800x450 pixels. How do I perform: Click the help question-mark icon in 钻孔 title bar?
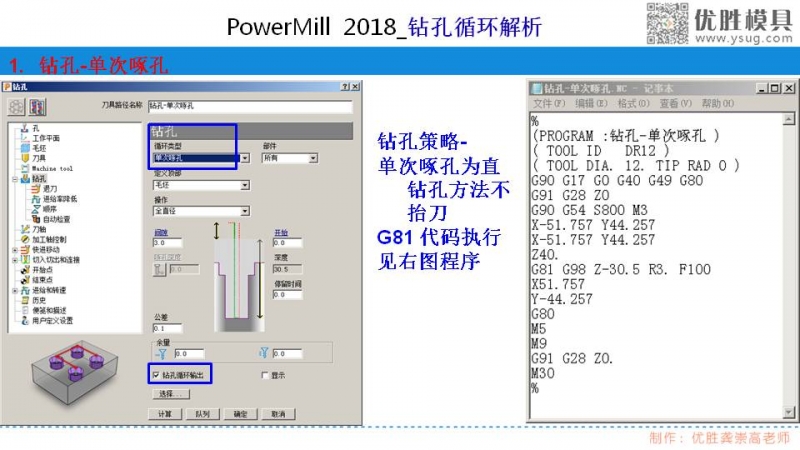(345, 87)
